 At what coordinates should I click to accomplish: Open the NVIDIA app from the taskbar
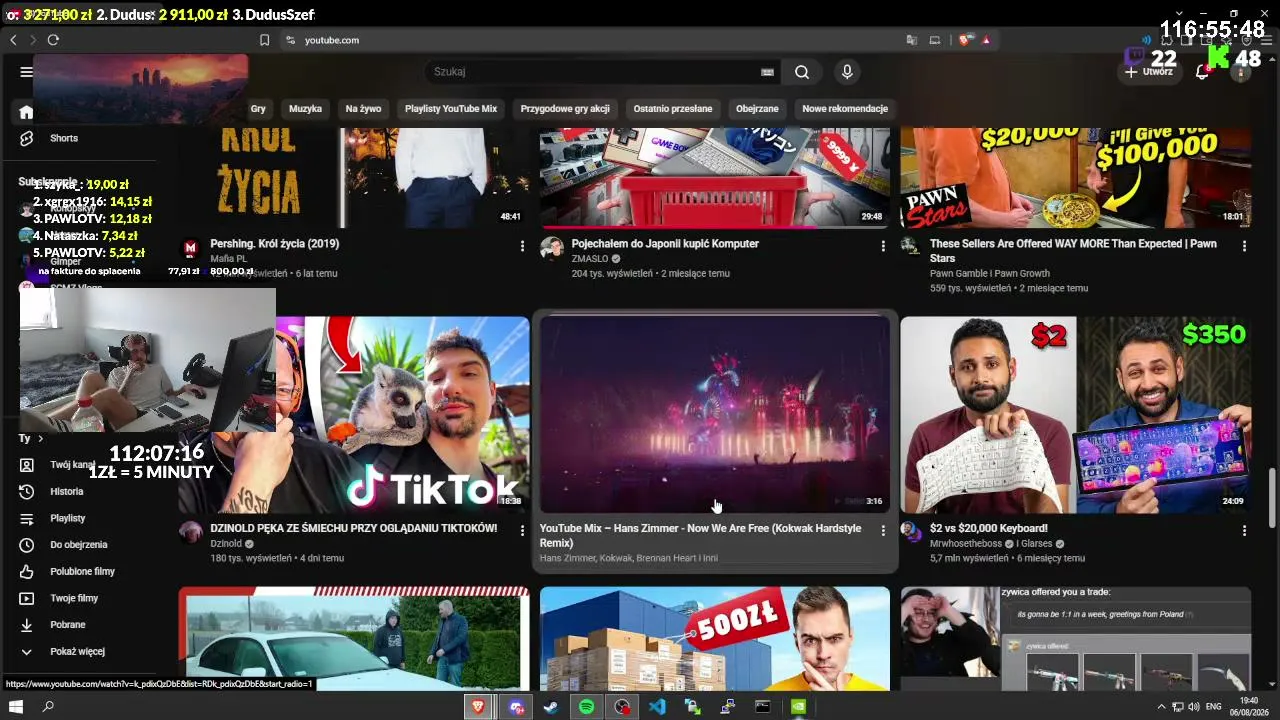click(798, 707)
